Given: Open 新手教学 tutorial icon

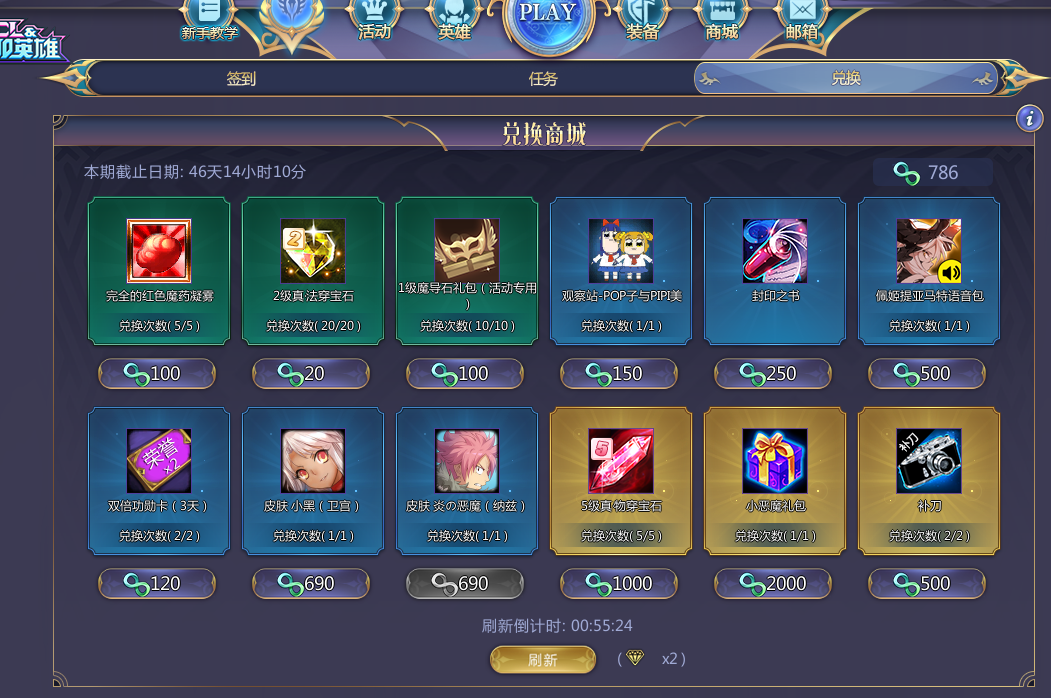Looking at the screenshot, I should [209, 20].
